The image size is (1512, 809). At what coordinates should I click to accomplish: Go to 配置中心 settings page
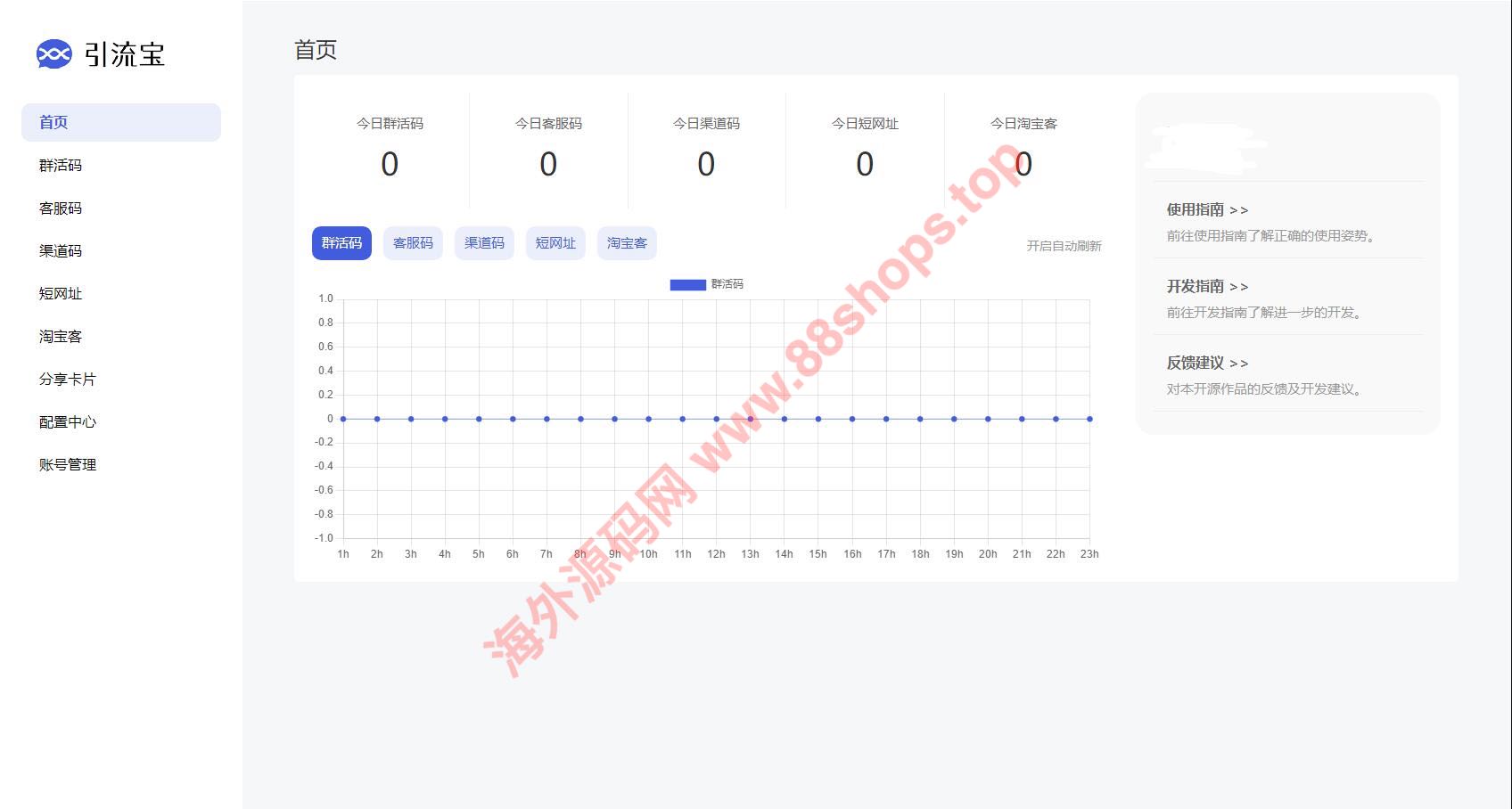[67, 422]
